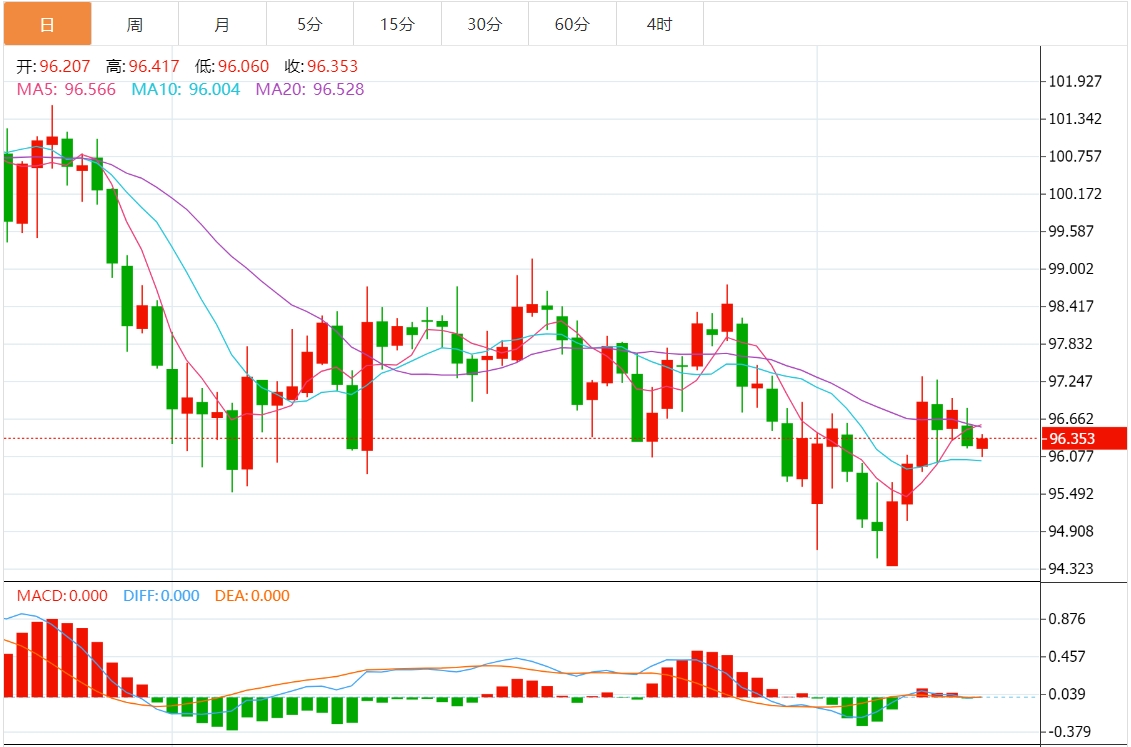The image size is (1131, 747).
Task: Open the 5分 timeframe tab
Action: click(x=310, y=24)
